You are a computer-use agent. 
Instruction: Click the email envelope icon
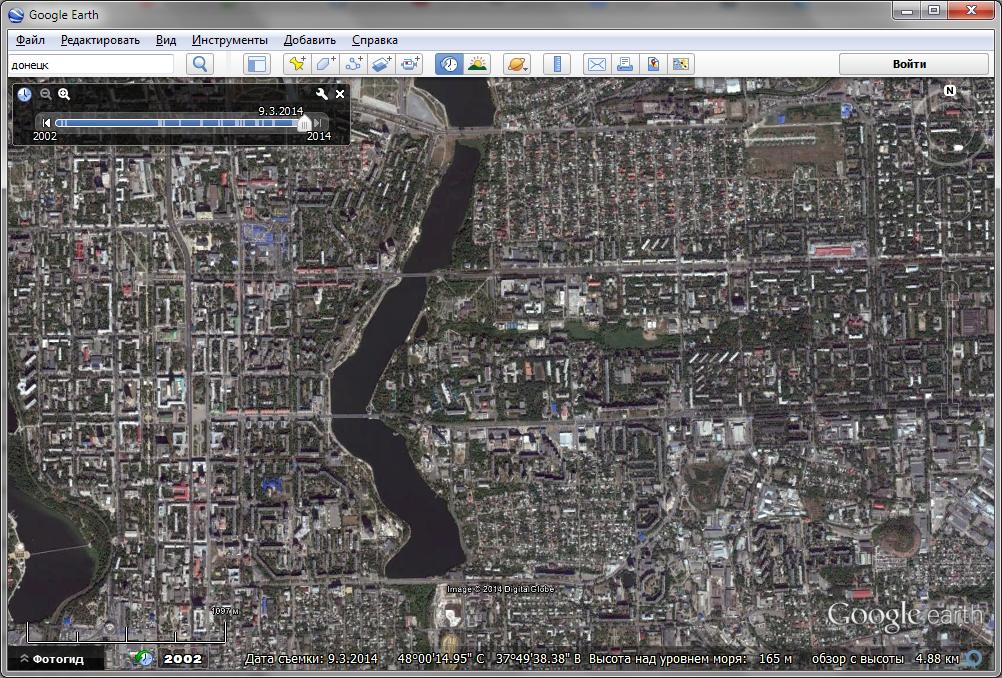point(596,64)
